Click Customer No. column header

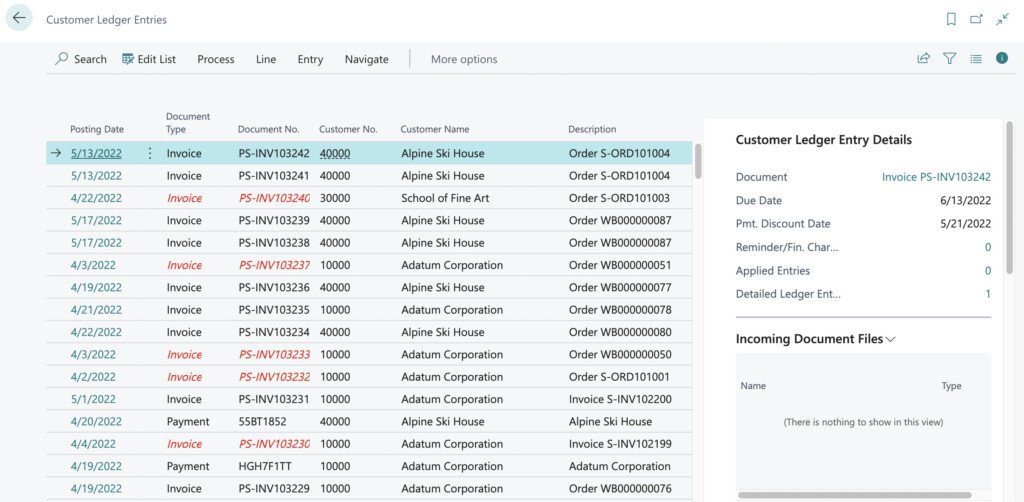[348, 129]
